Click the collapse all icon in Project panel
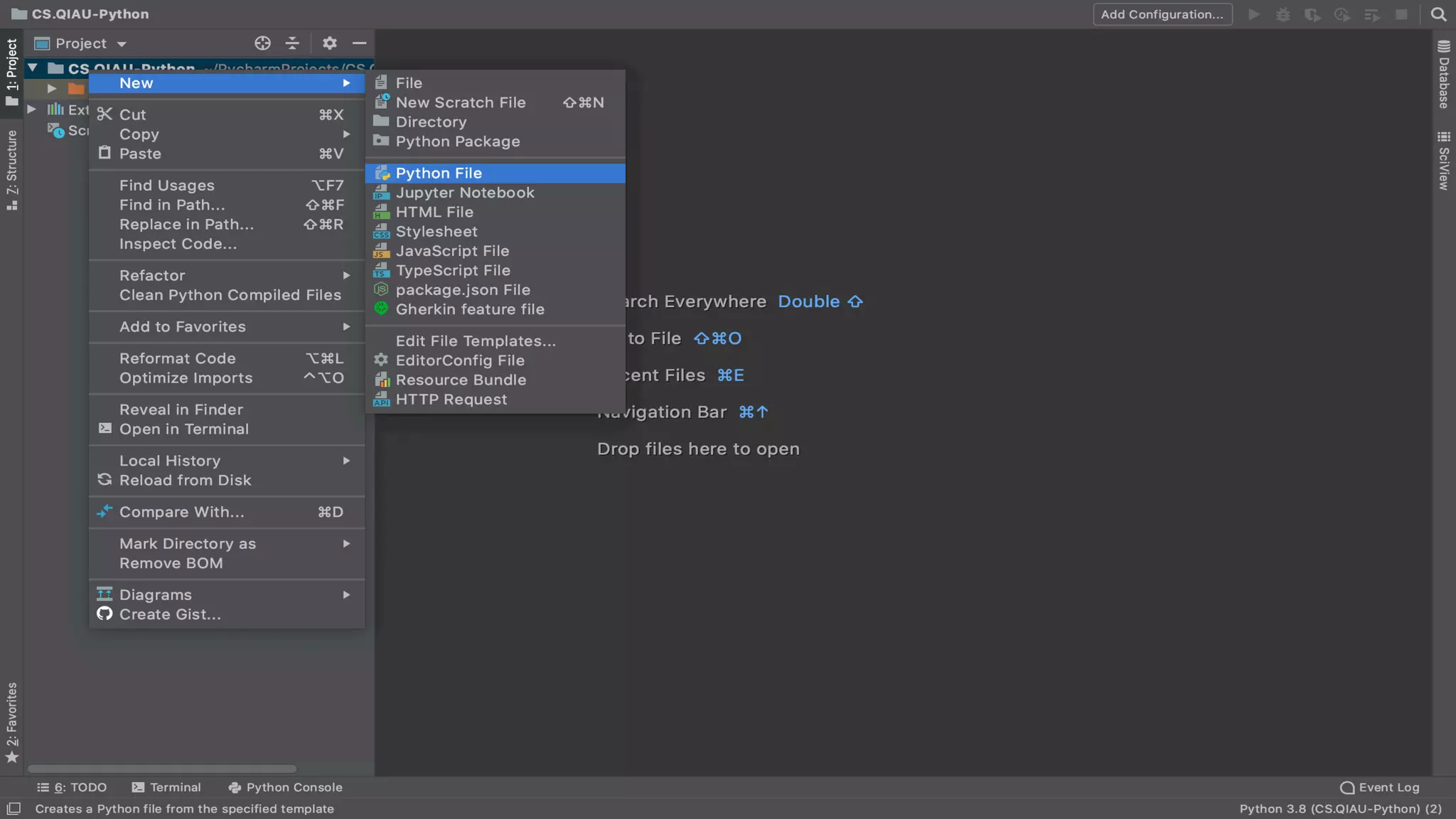 click(292, 43)
